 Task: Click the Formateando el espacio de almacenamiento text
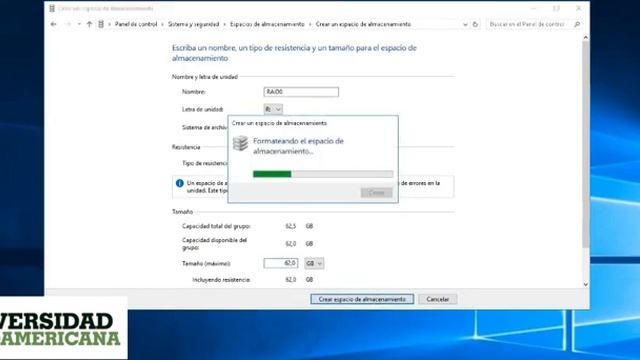tap(298, 146)
